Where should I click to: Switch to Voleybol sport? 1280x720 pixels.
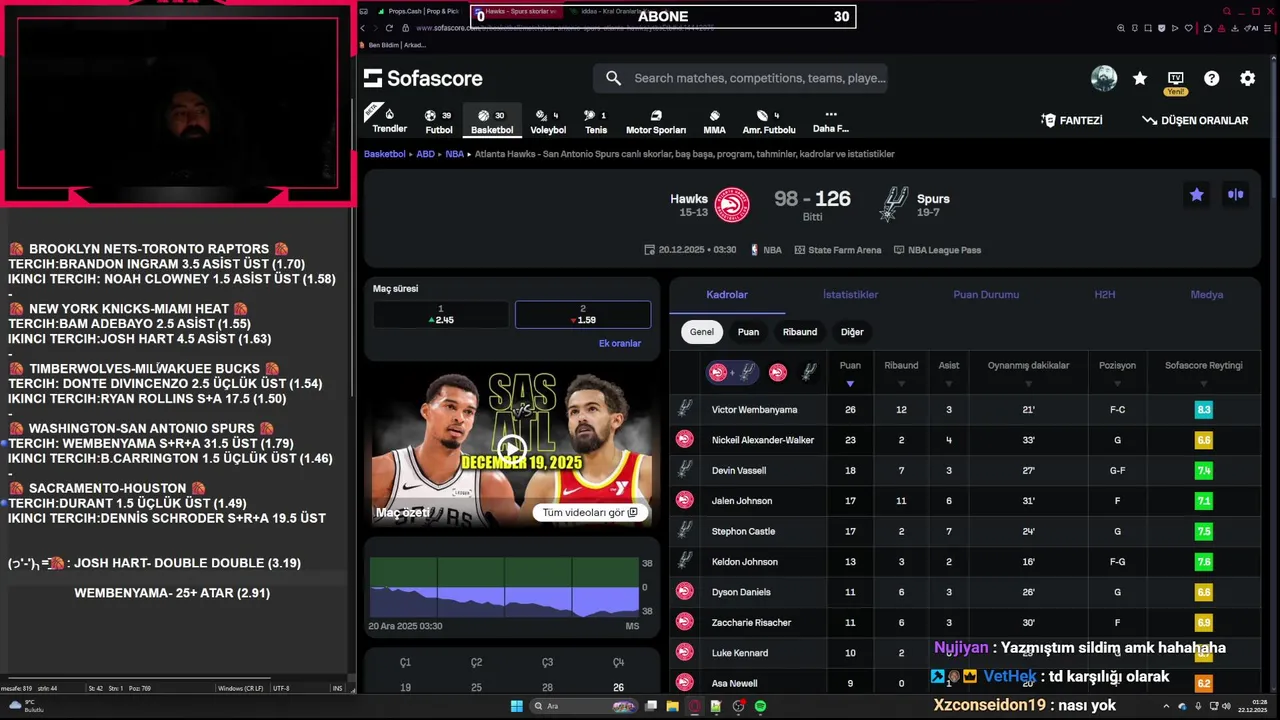coord(548,121)
